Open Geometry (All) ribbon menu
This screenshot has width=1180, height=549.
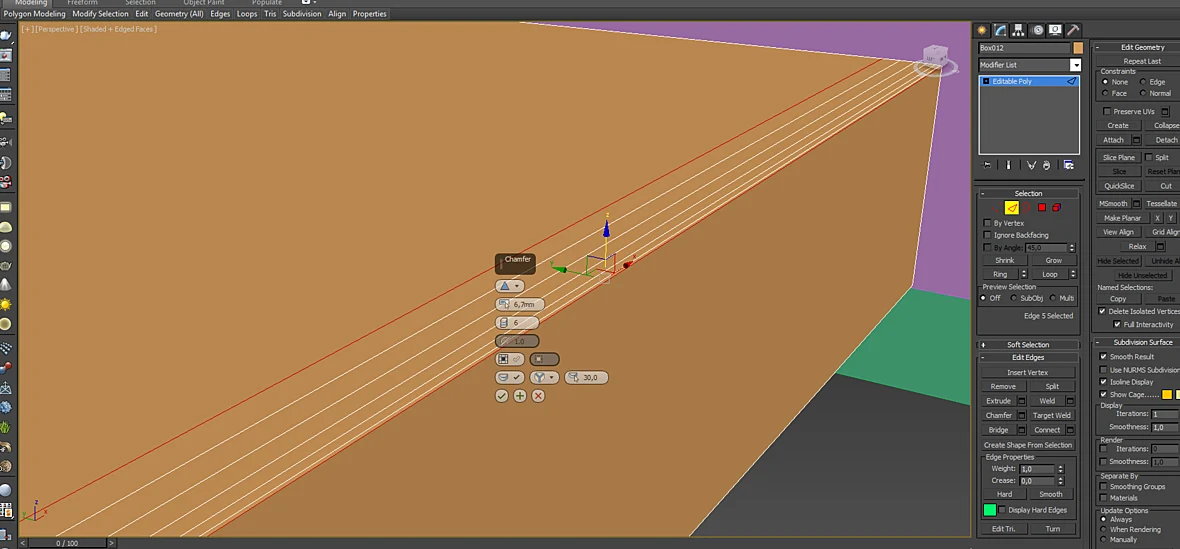[x=179, y=14]
